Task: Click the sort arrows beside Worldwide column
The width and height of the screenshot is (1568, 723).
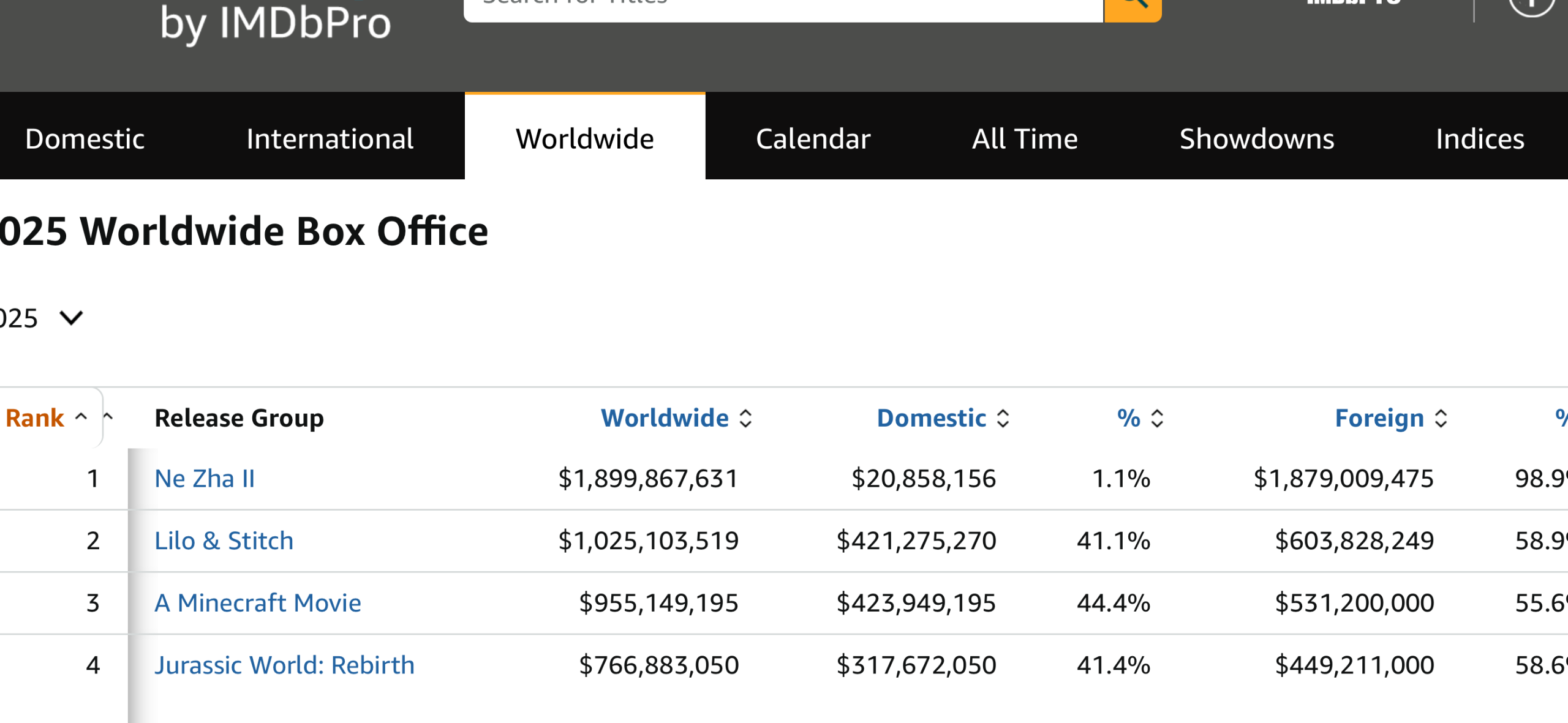Action: pos(745,419)
